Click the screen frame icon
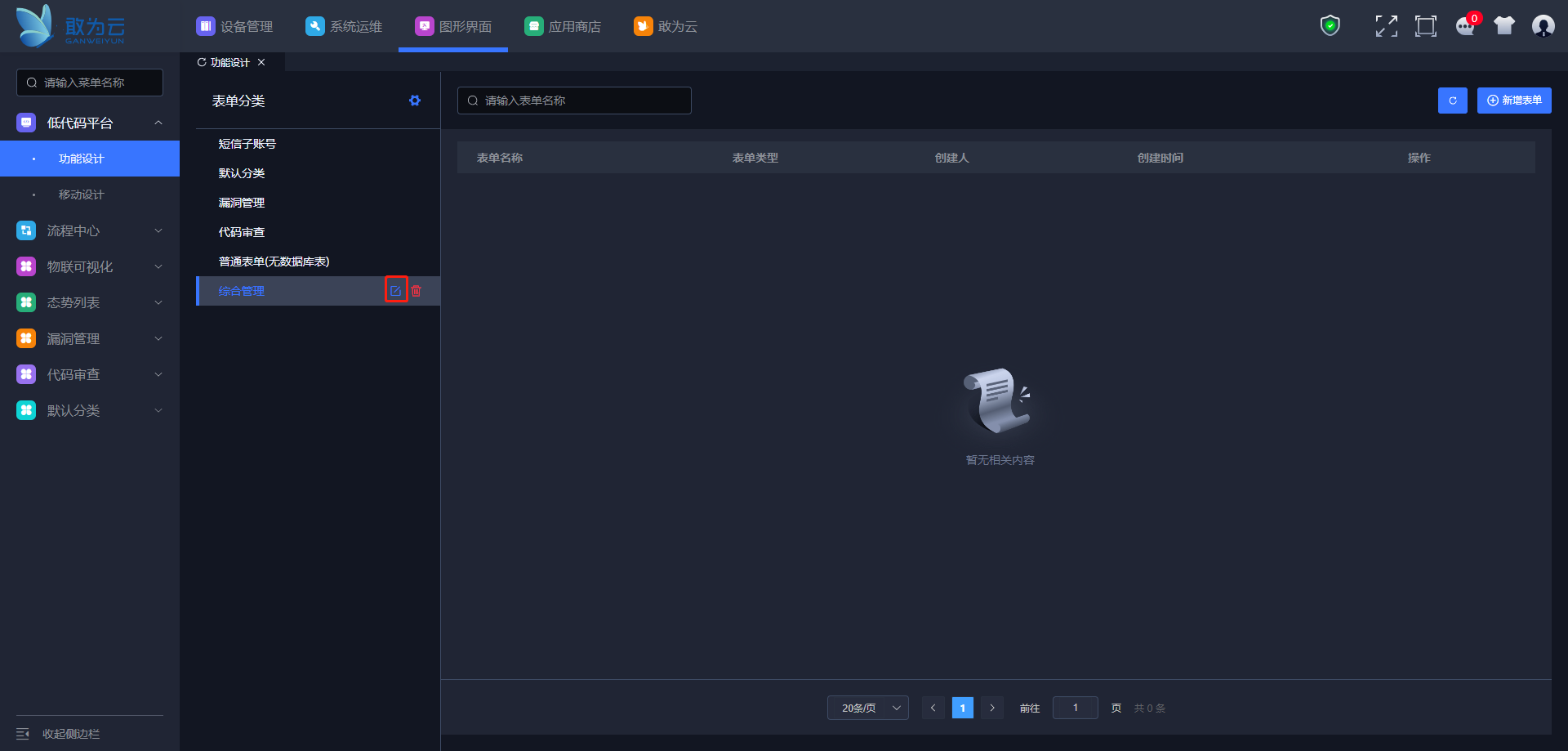Screen dimensions: 1568x751 point(1426,26)
